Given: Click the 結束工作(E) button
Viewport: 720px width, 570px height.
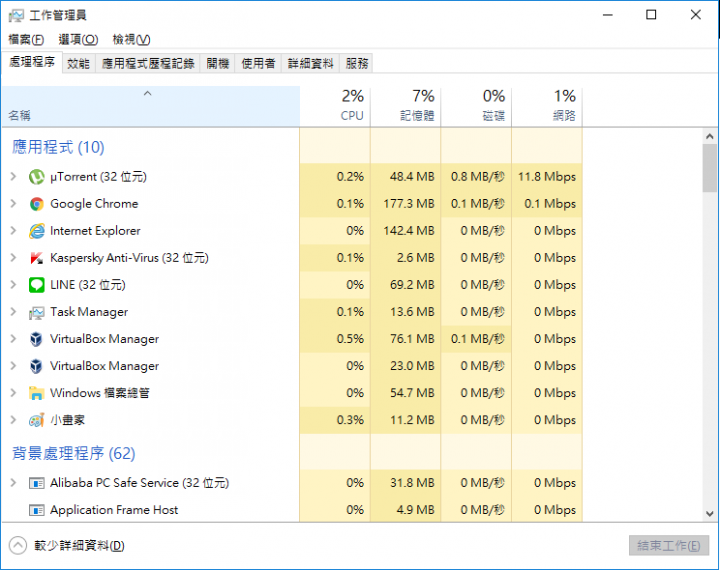Looking at the screenshot, I should (x=669, y=546).
